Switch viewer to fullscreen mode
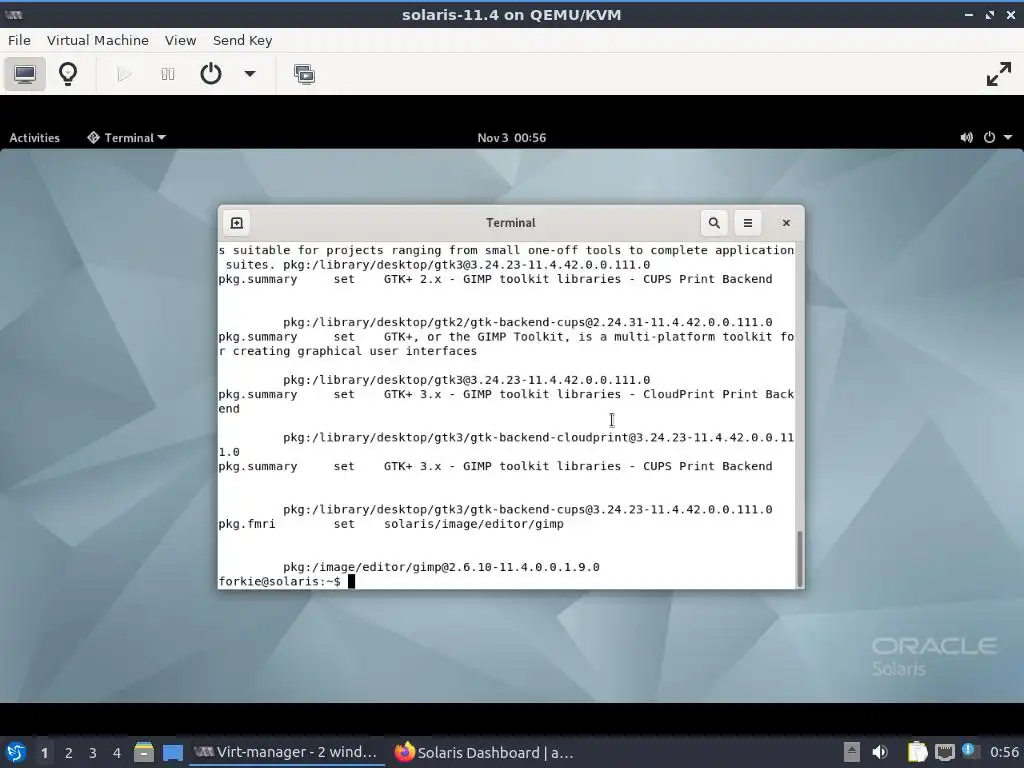This screenshot has width=1024, height=768. pyautogui.click(x=999, y=74)
